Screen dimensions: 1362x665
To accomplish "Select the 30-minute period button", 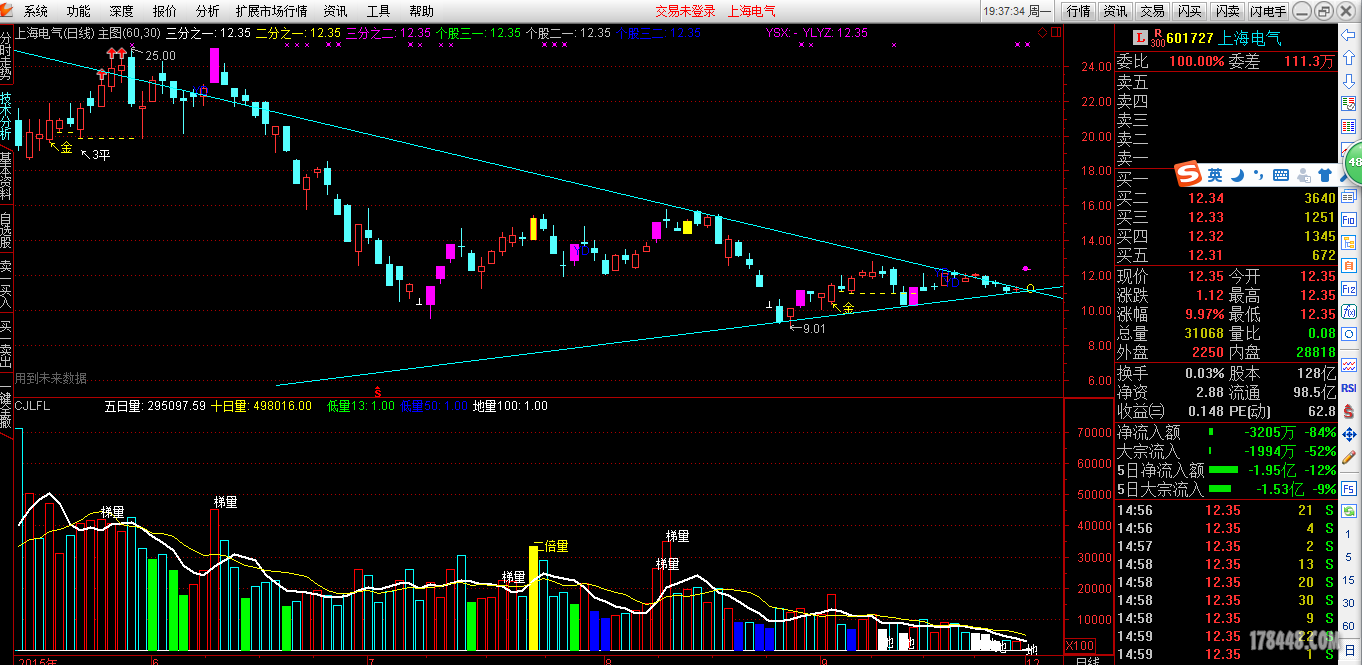I will coord(1349,601).
